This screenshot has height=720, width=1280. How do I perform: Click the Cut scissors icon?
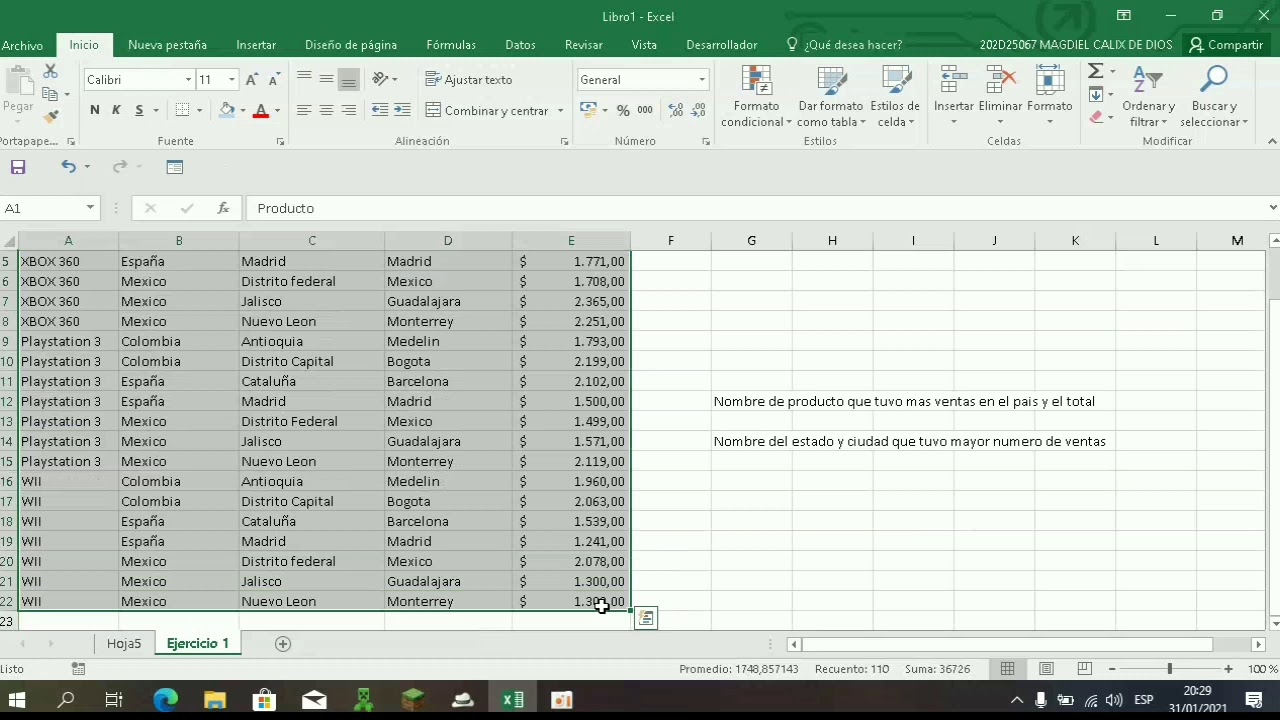click(x=50, y=72)
